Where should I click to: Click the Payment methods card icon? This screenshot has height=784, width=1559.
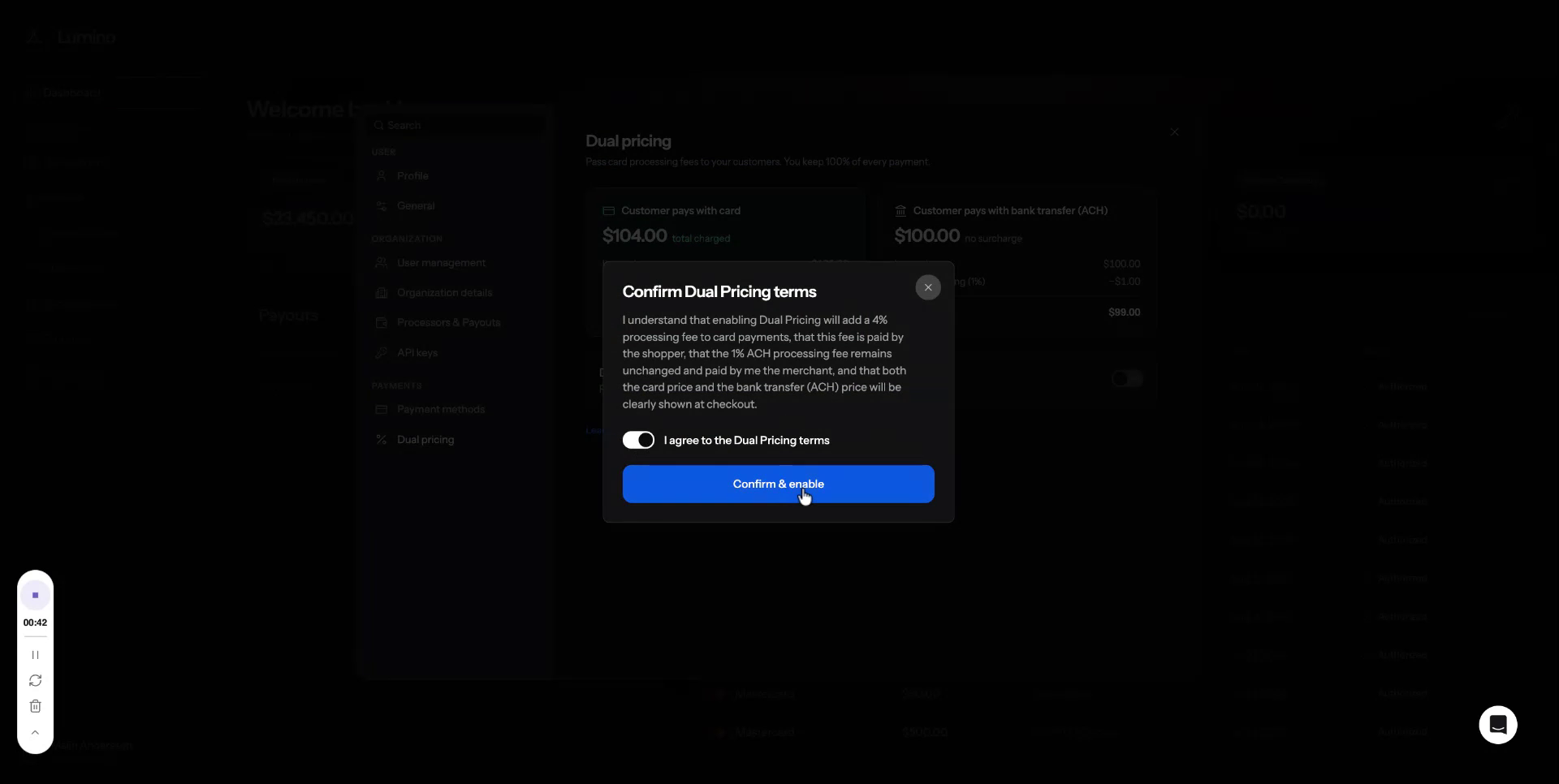coord(381,409)
